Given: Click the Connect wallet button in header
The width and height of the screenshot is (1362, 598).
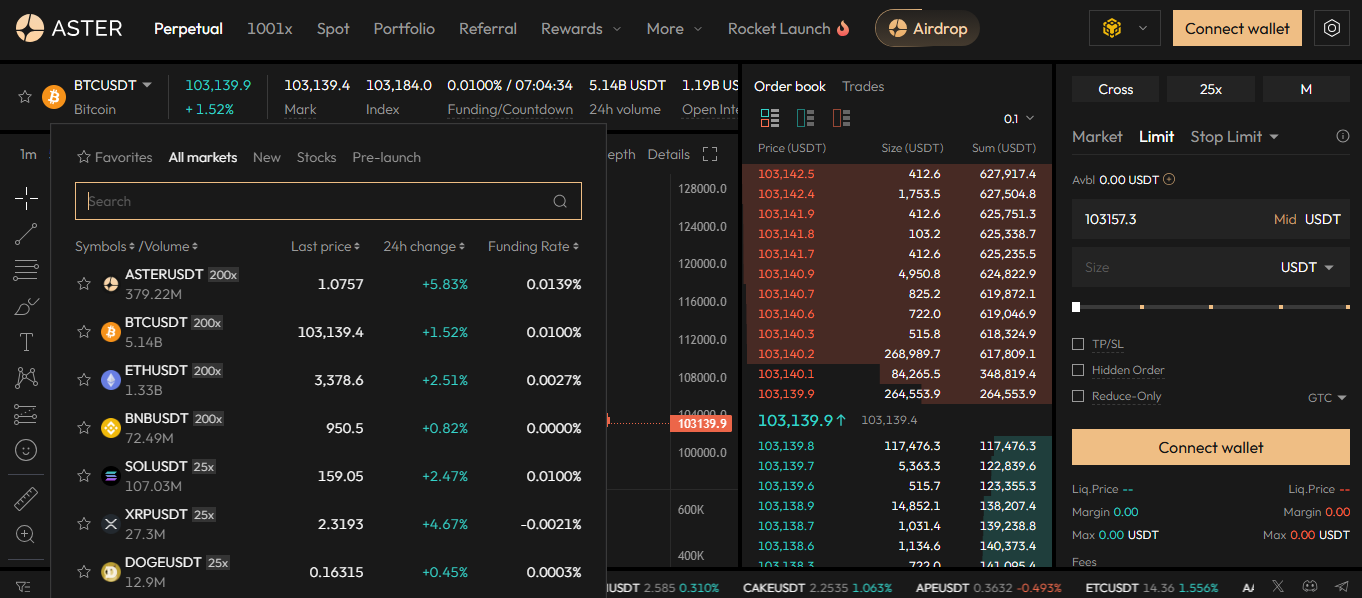Looking at the screenshot, I should point(1237,29).
